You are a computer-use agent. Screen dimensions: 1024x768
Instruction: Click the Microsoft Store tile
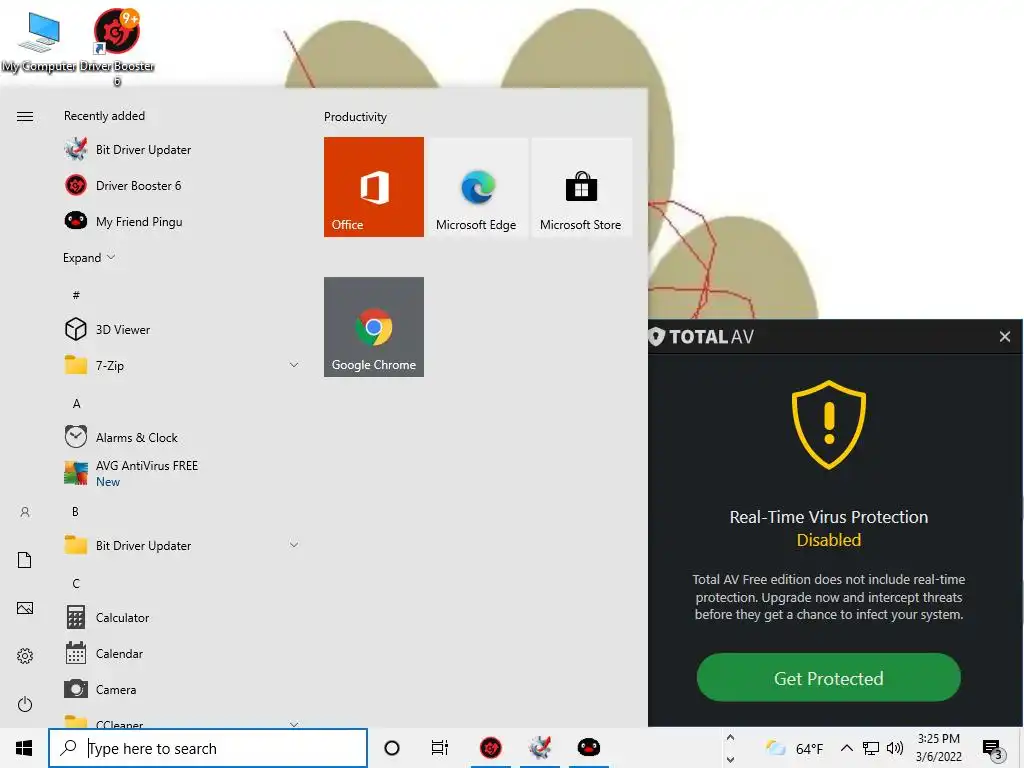click(x=581, y=187)
